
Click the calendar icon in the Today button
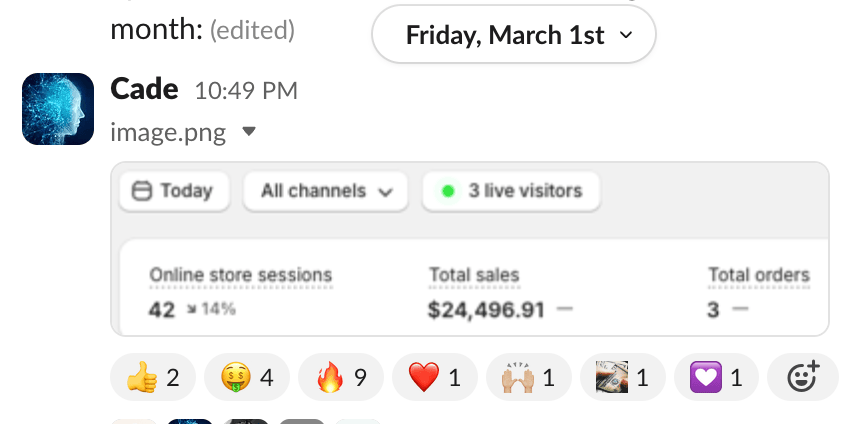[x=141, y=190]
